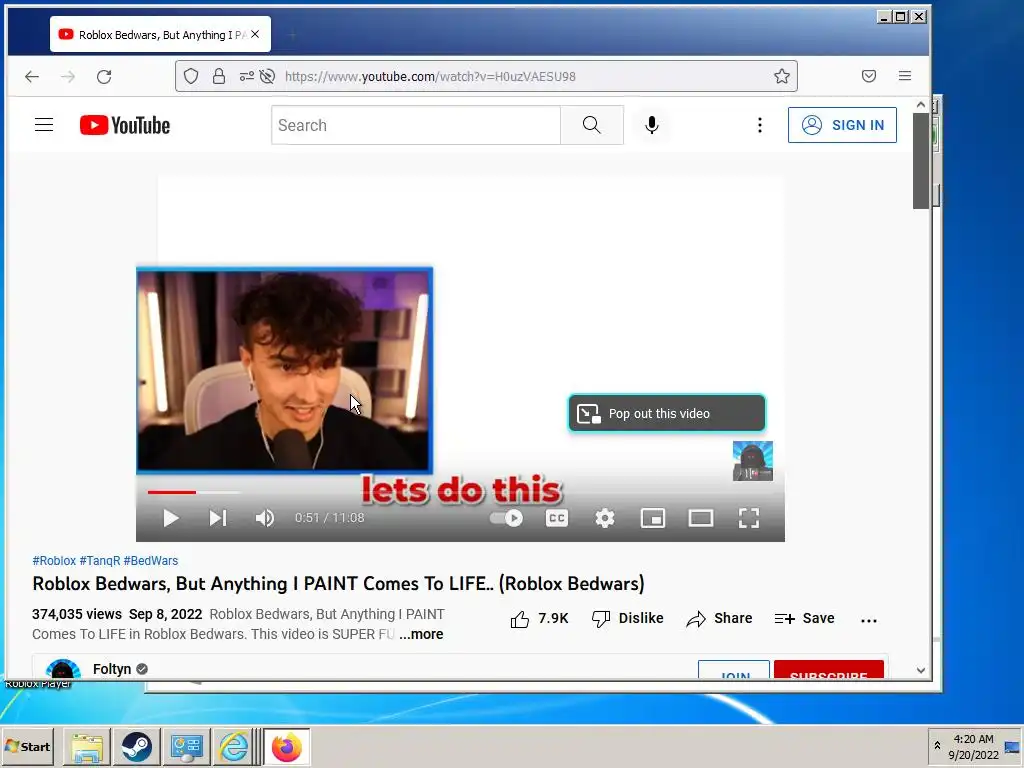Show hidden system tray icons
Image resolution: width=1024 pixels, height=768 pixels.
click(937, 746)
